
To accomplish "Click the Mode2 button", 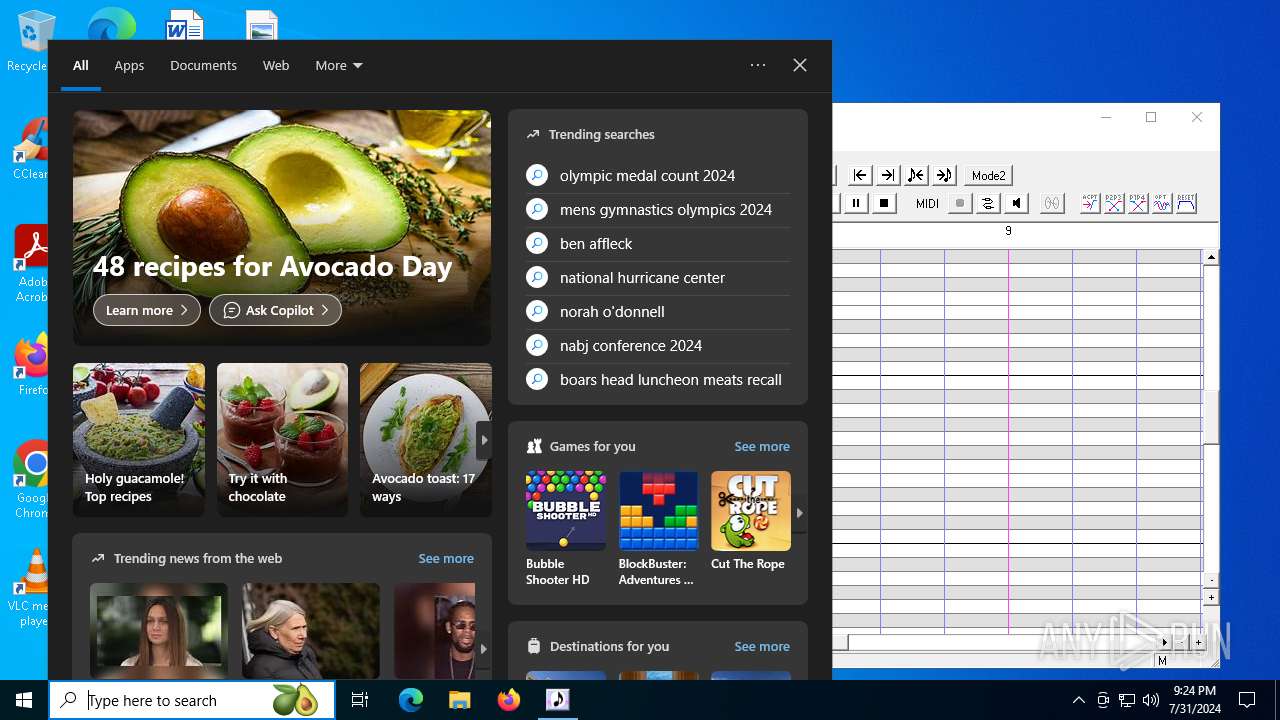I will pos(988,175).
